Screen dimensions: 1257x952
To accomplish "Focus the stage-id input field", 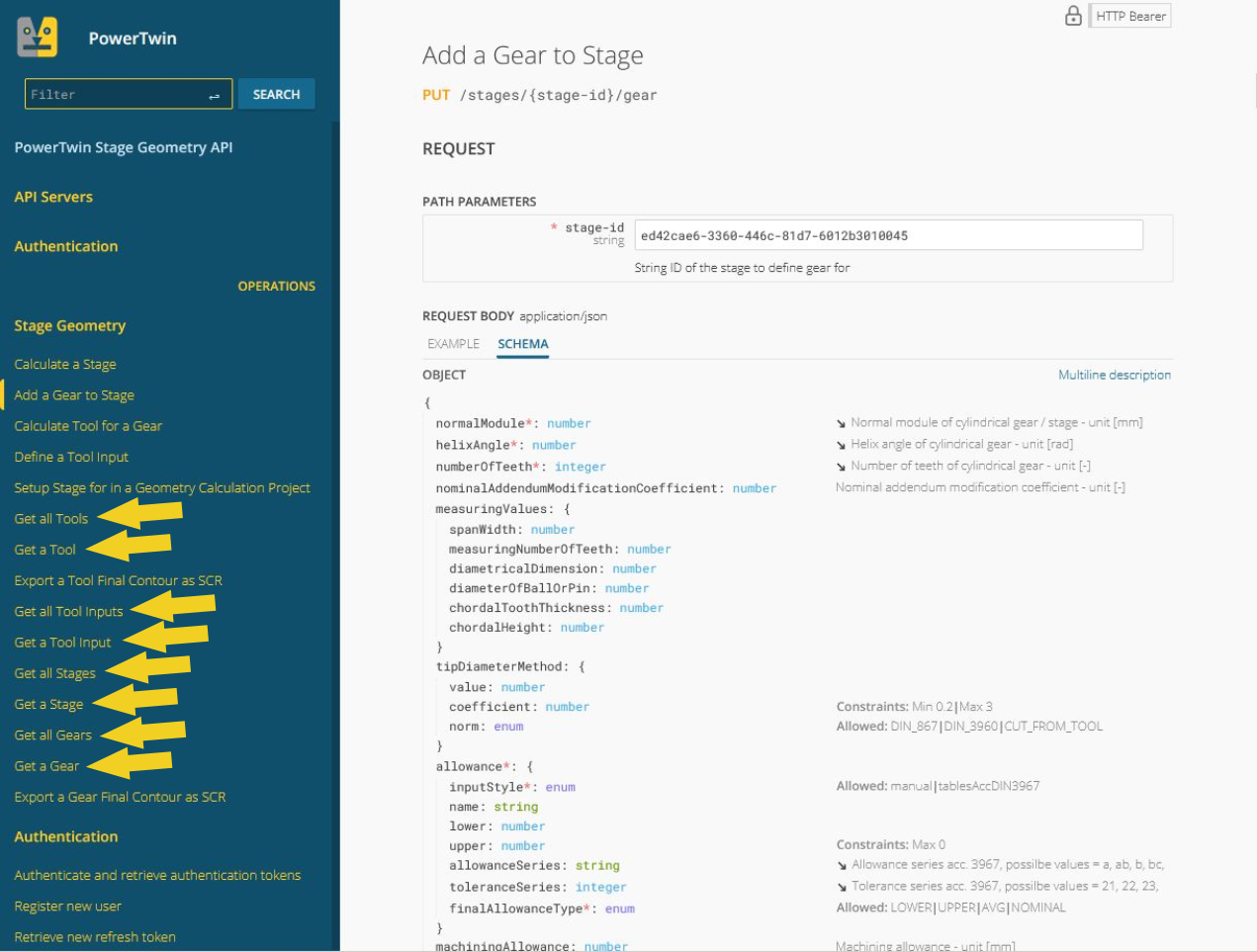I will coord(888,235).
